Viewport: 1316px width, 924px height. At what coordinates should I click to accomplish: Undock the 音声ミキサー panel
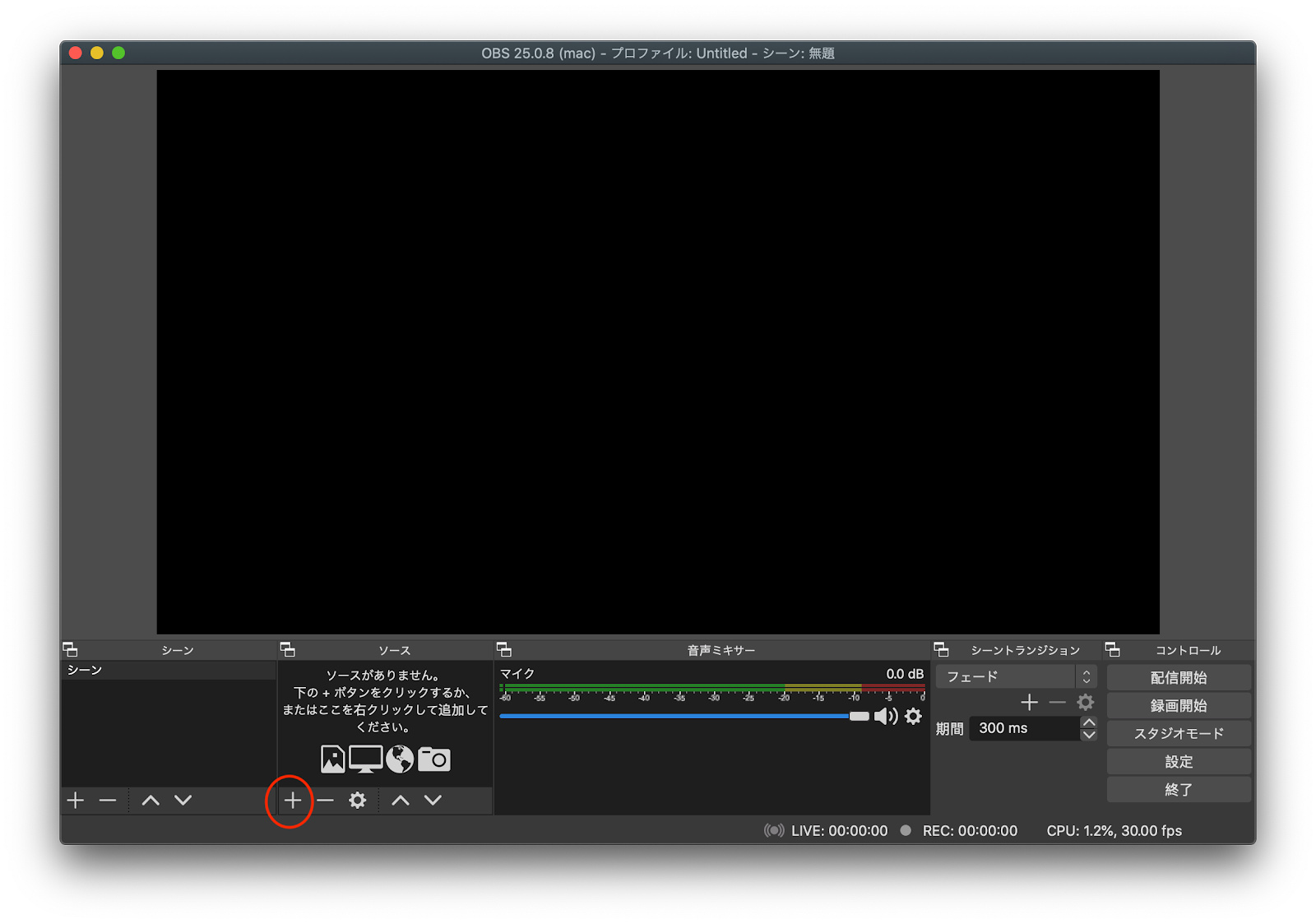(x=504, y=650)
